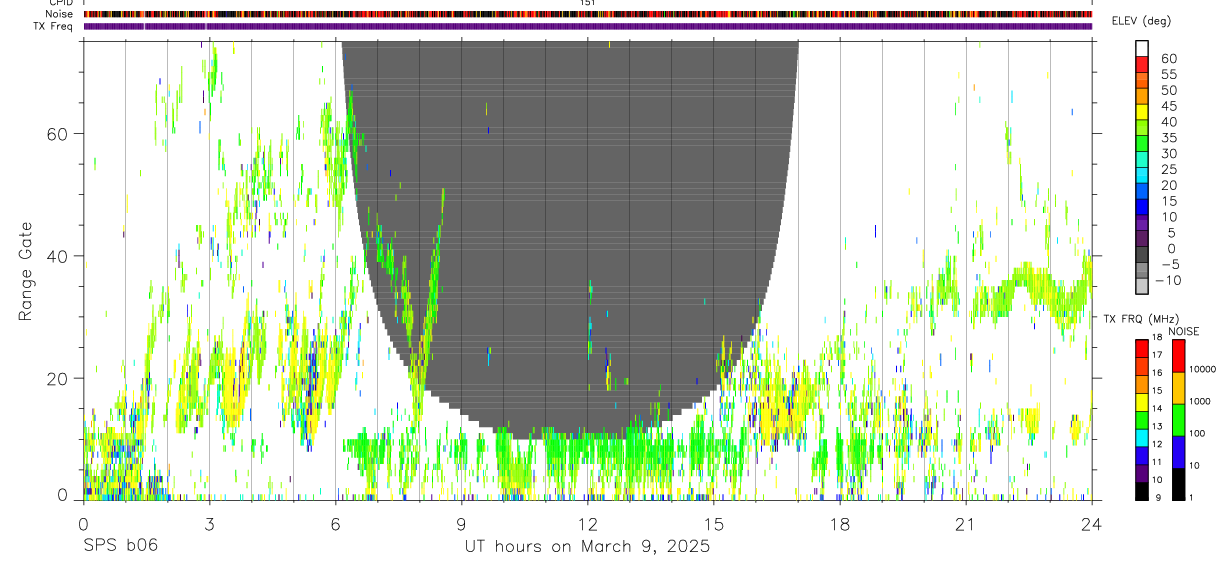
Task: Click the 'TX Freq' strip label at top left
Action: (x=54, y=25)
